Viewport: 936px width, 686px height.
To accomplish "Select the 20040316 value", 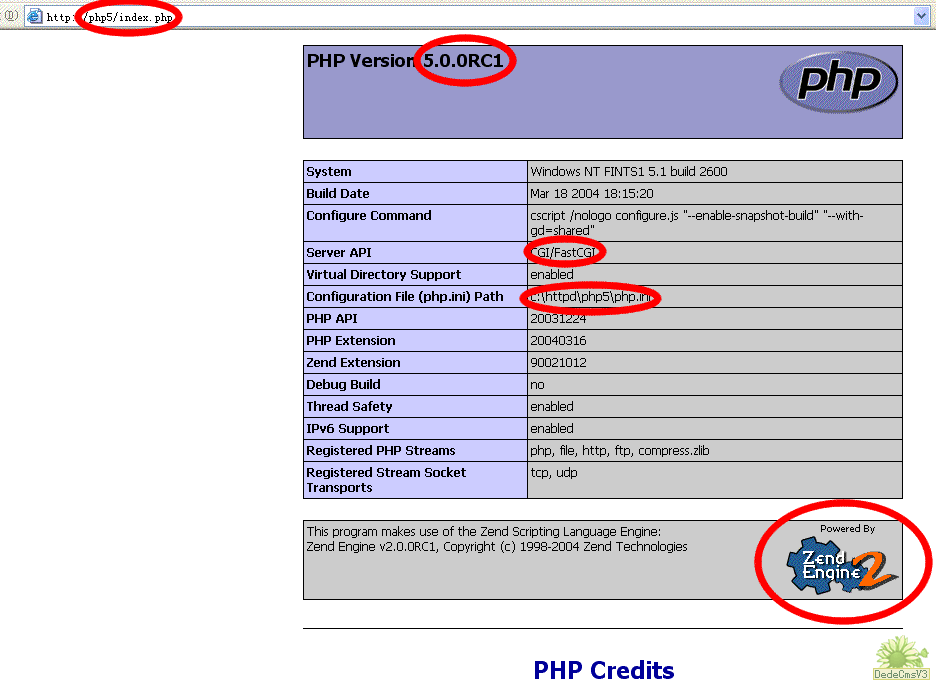I will pyautogui.click(x=558, y=341).
